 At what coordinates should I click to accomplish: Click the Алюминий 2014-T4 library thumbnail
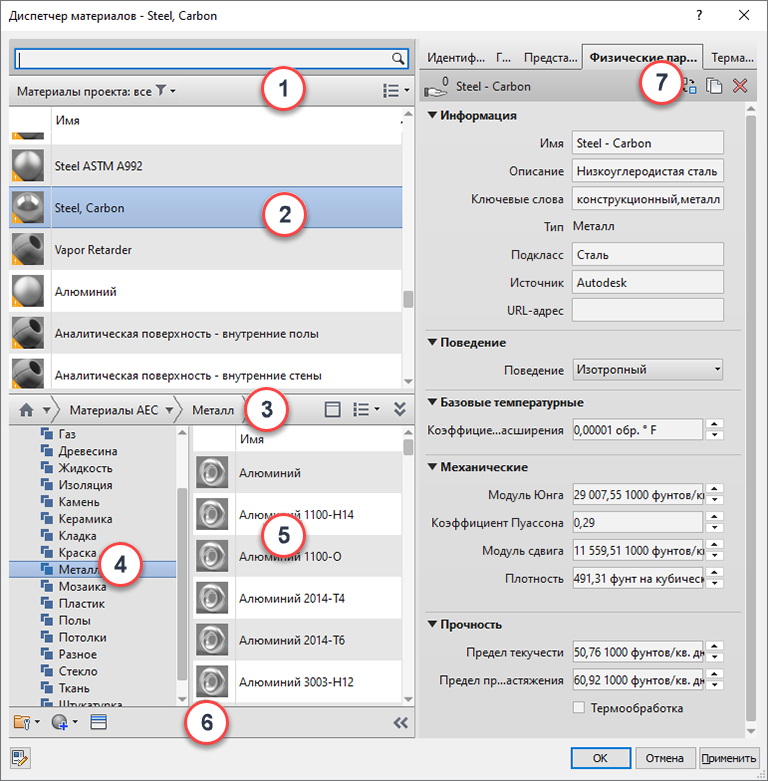pos(212,598)
